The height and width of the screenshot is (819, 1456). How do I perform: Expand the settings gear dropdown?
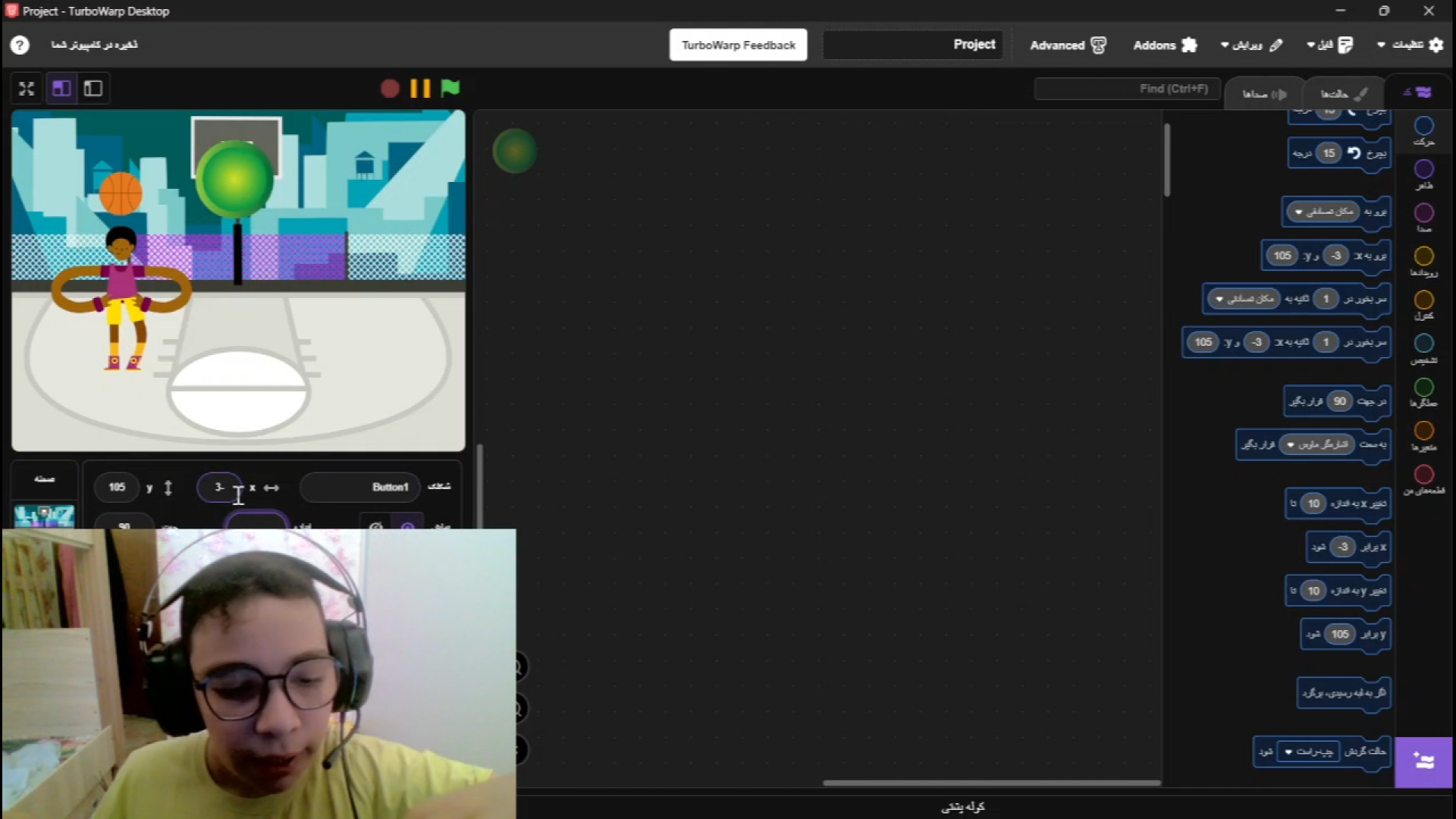click(x=1410, y=45)
